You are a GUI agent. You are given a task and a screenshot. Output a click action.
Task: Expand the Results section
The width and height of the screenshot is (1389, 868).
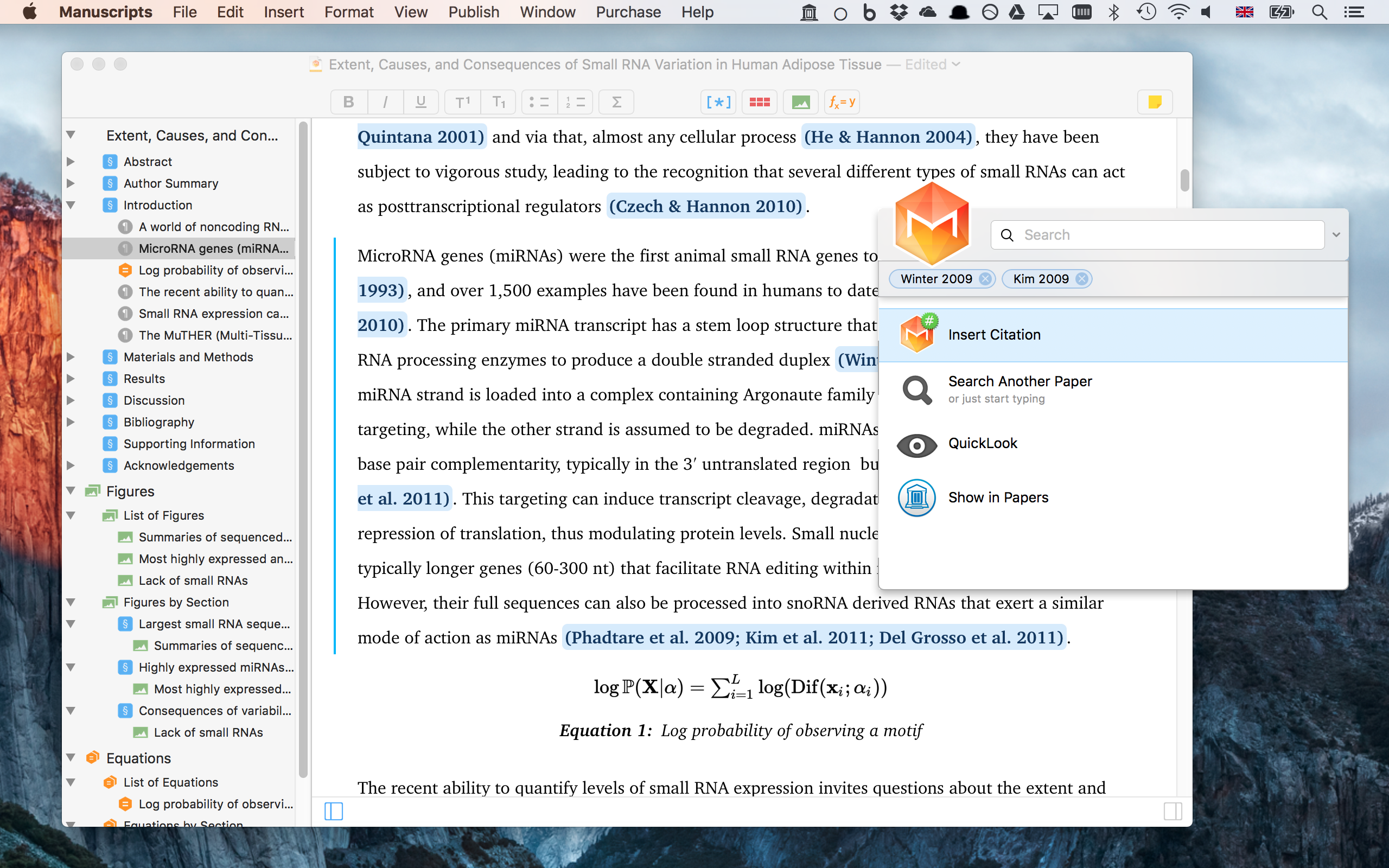tap(71, 379)
